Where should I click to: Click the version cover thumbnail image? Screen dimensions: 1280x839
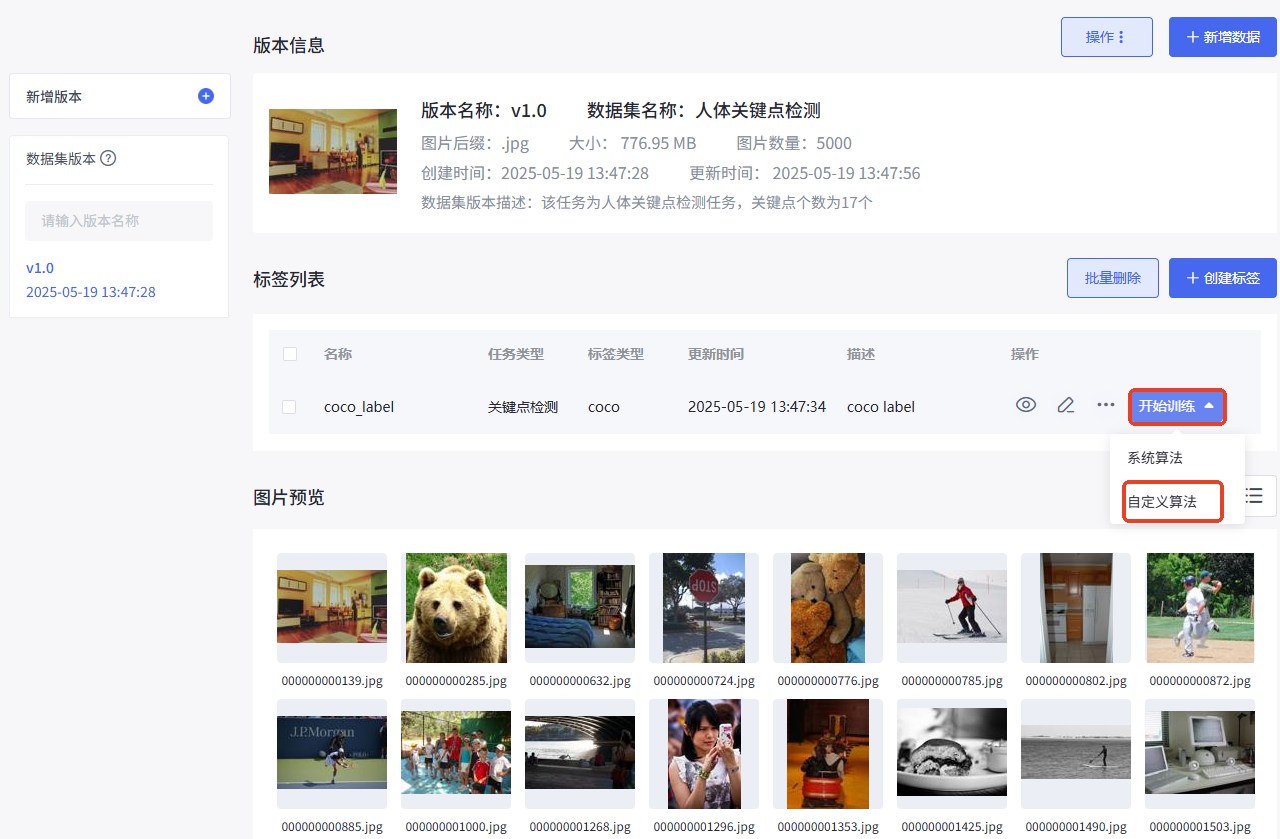333,151
